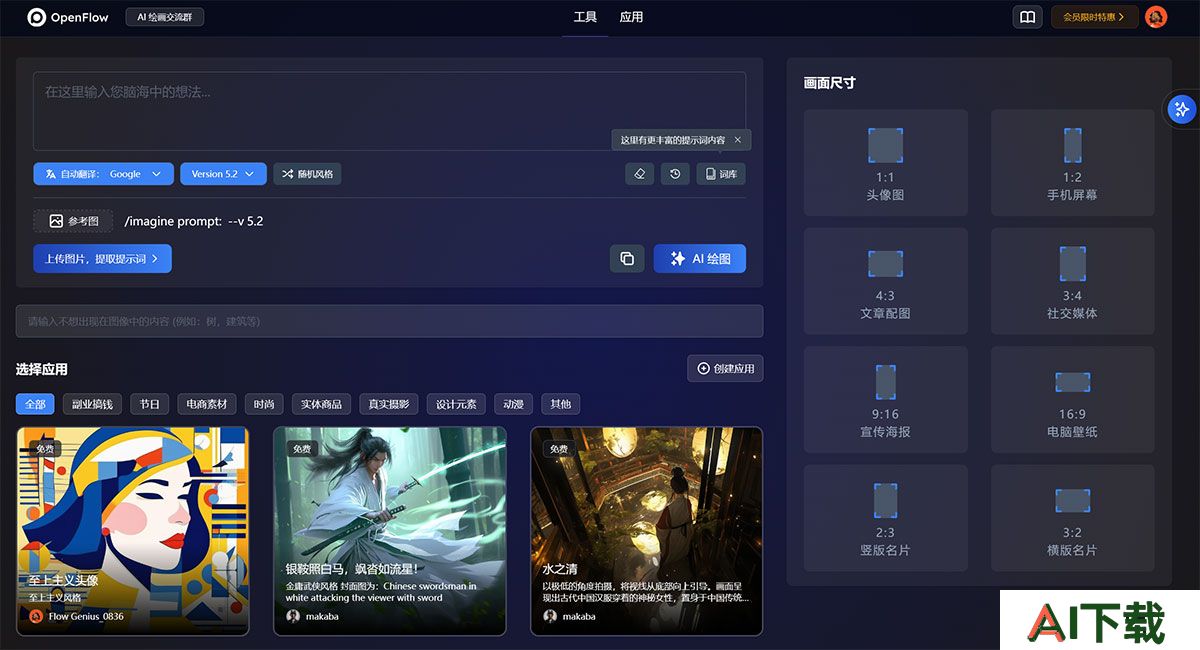Click the eraser clear prompt icon

(x=640, y=174)
